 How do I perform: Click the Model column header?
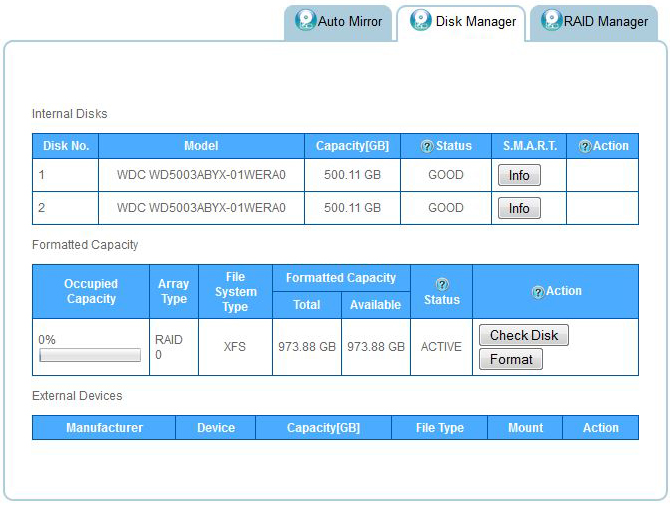point(201,146)
